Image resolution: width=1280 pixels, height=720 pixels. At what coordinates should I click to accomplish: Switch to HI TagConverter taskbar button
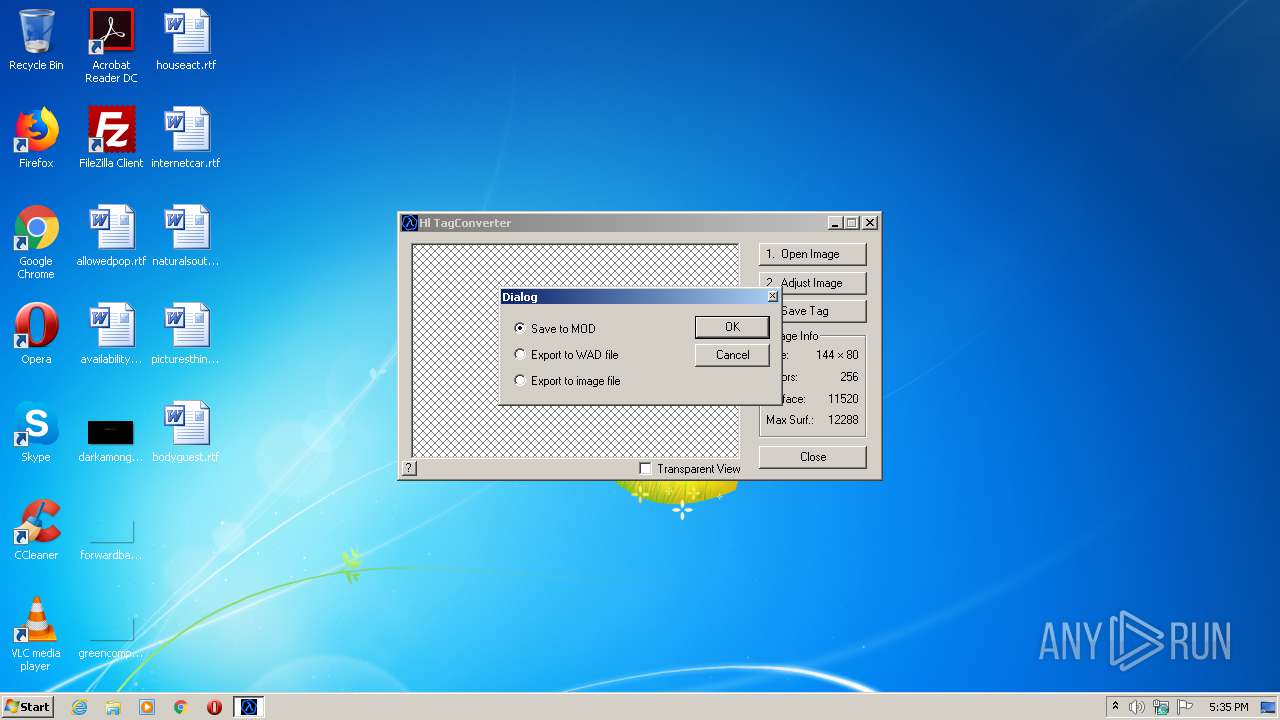coord(249,707)
